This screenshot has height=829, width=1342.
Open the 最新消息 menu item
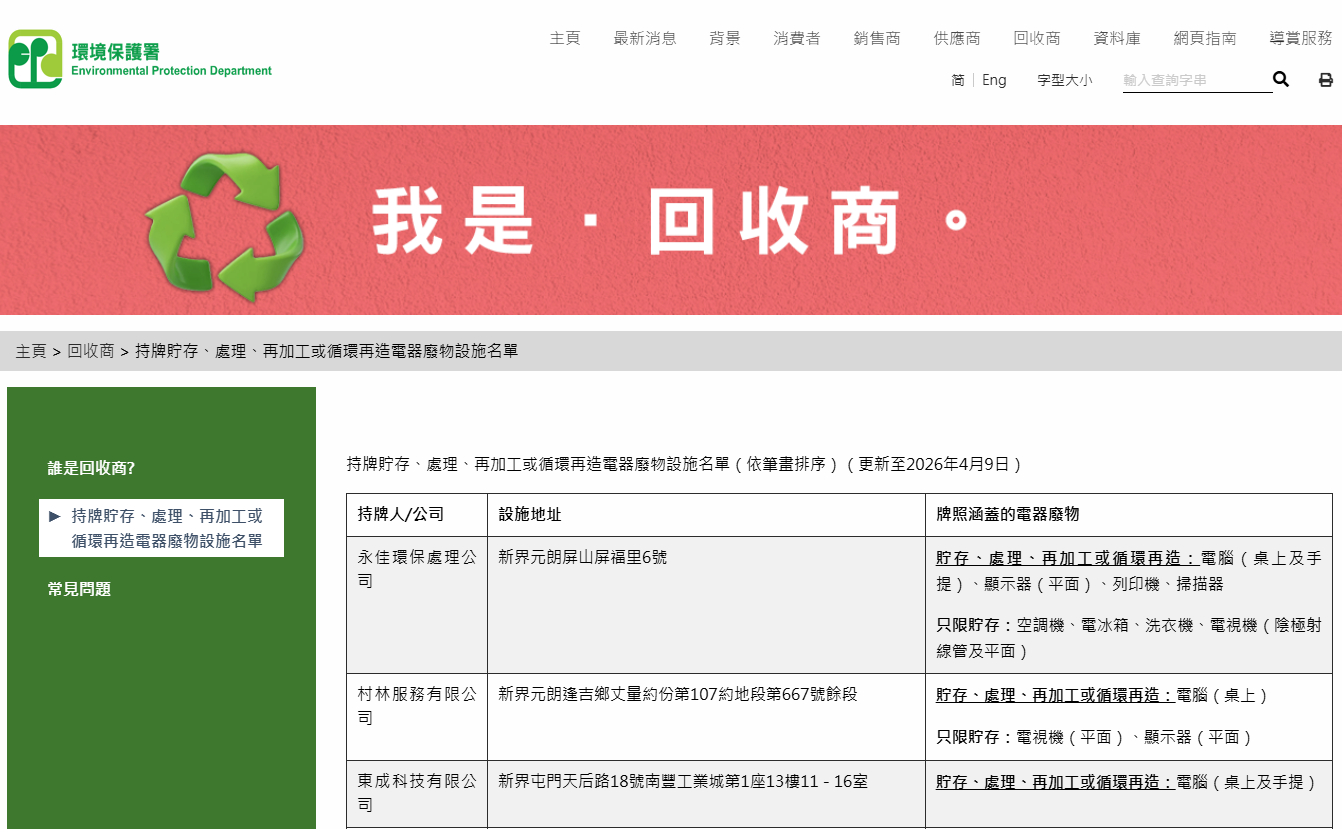[x=645, y=38]
